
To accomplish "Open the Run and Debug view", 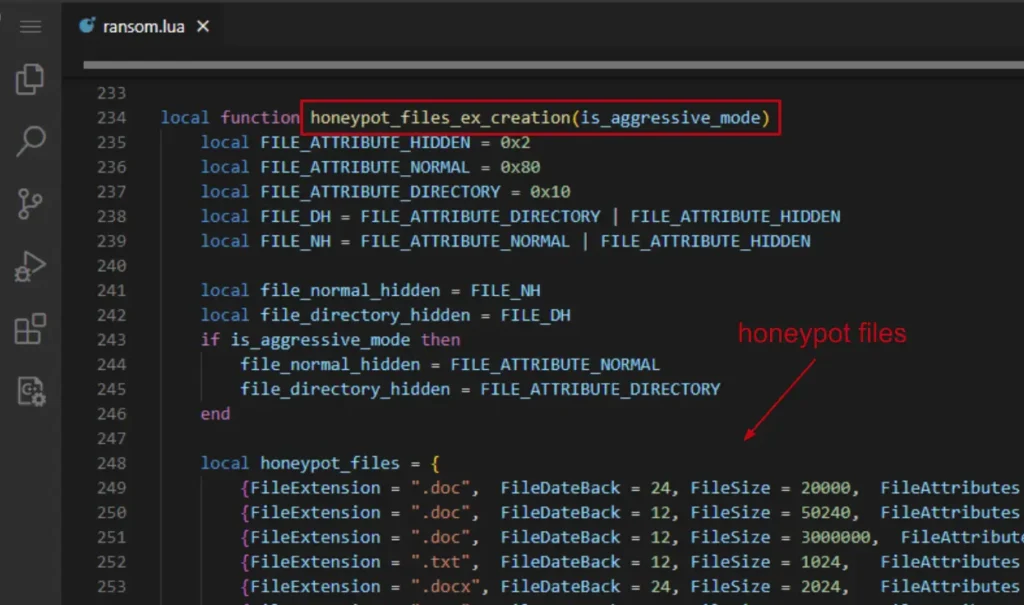I will click(x=30, y=266).
